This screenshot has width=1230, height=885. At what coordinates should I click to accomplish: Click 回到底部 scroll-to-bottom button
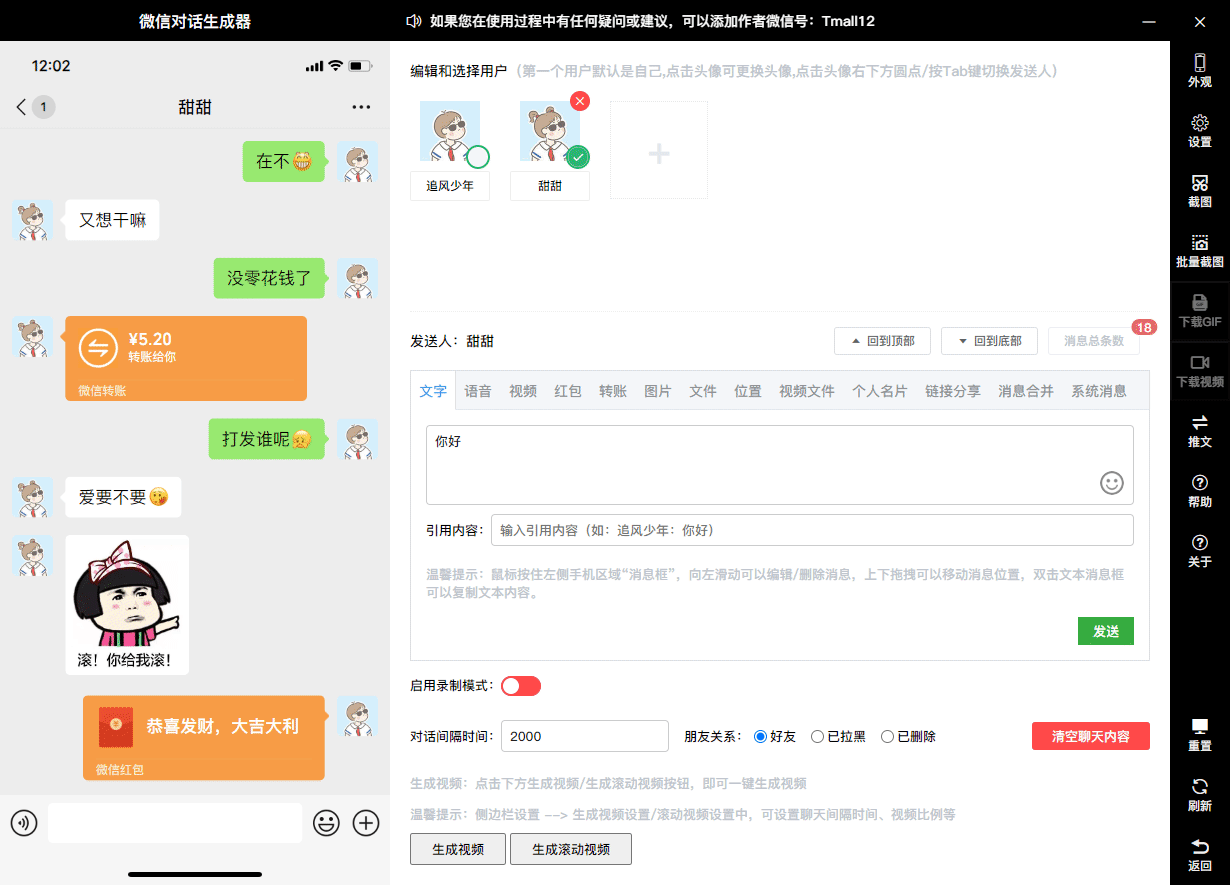(x=989, y=341)
